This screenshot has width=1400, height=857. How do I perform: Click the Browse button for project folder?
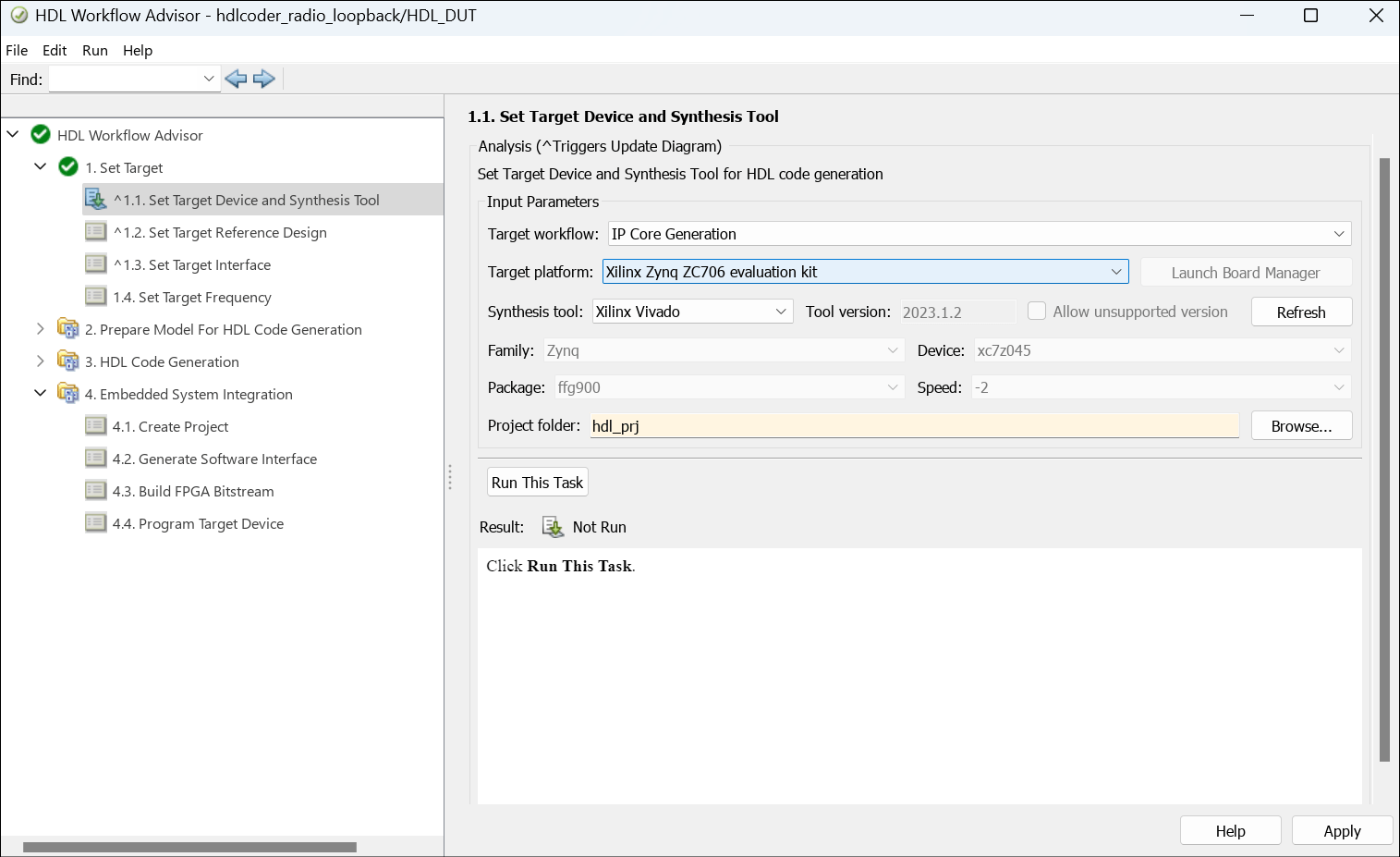click(1301, 425)
